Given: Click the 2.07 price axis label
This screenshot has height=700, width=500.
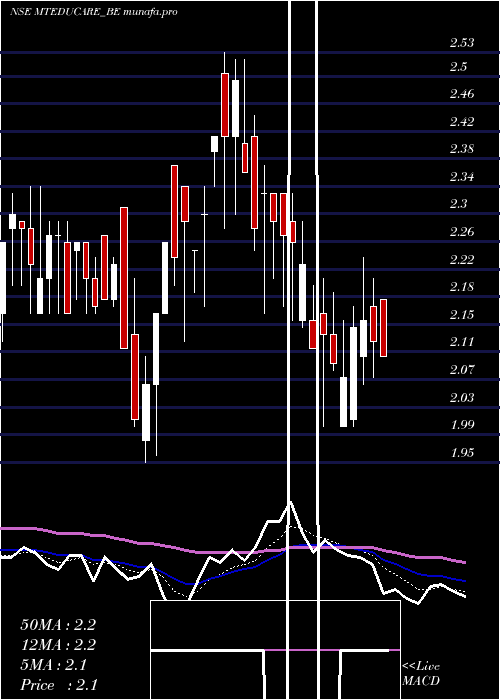Looking at the screenshot, I should (462, 370).
